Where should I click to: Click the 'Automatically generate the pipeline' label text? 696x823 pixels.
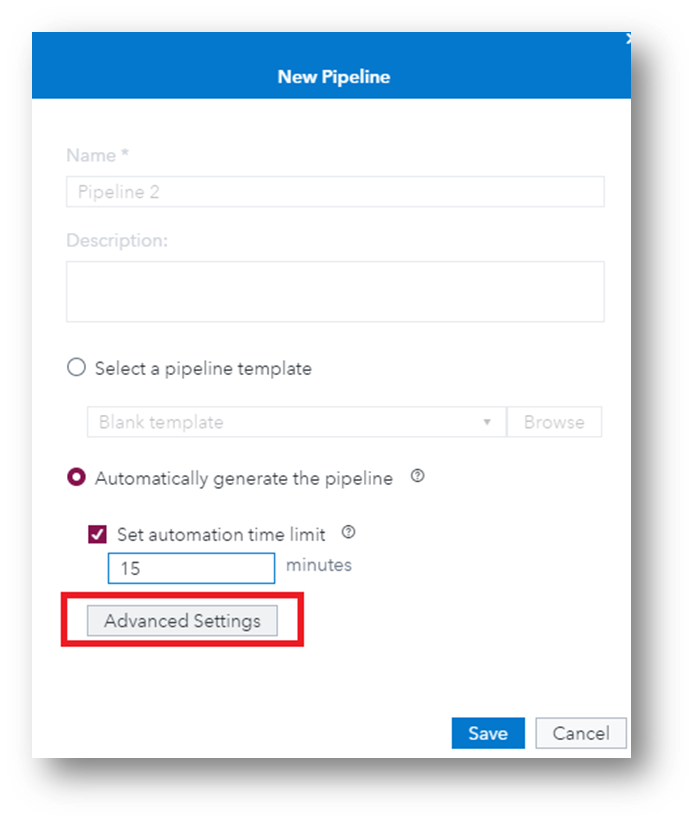pos(243,479)
